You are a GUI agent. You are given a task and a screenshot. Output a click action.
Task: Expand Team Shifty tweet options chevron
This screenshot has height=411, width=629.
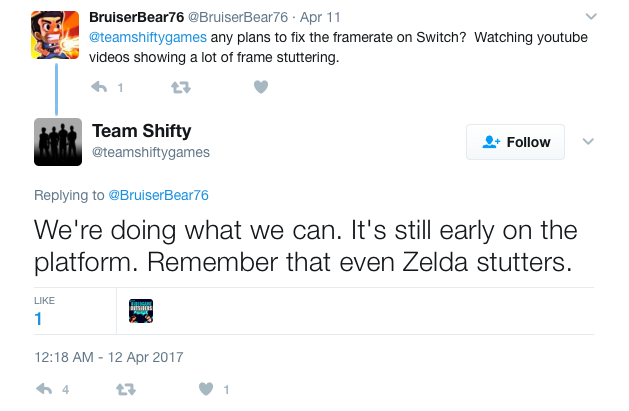588,142
